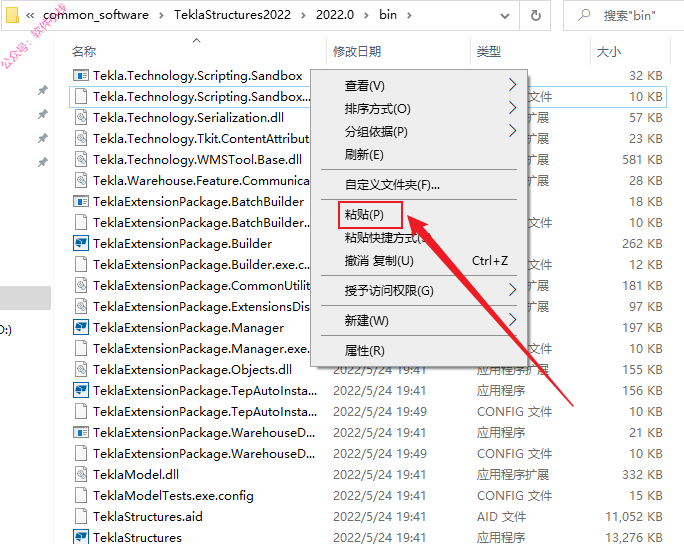684x544 pixels.
Task: Expand the chevron after bin breadcrumb
Action: point(409,15)
